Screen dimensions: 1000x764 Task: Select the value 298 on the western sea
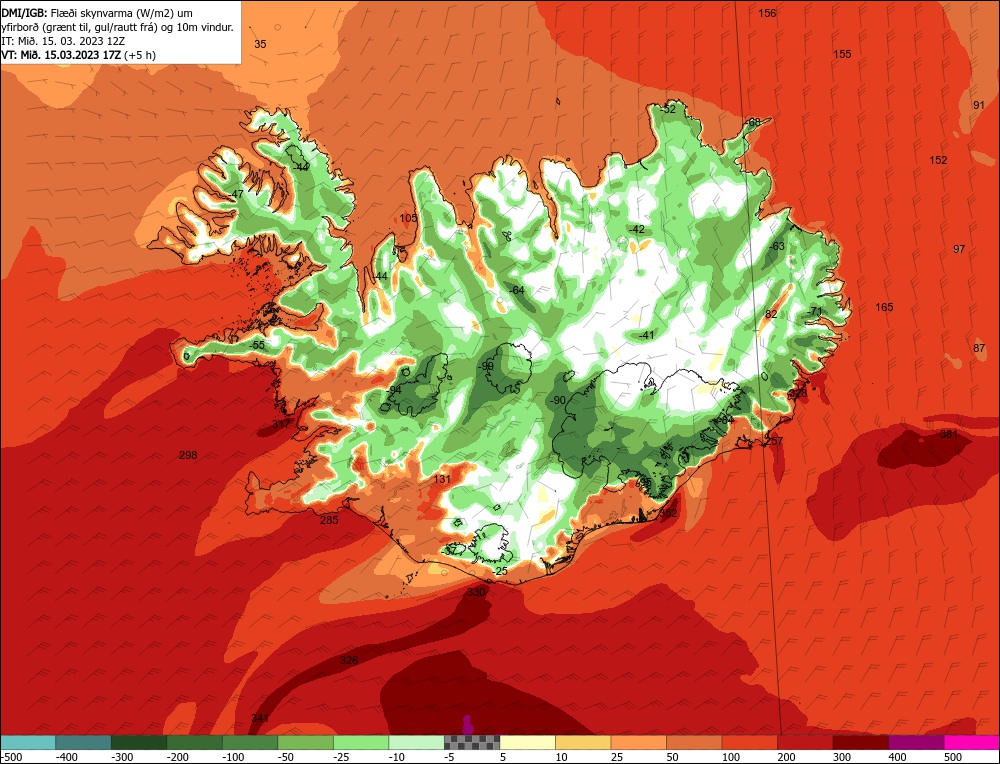coord(188,455)
